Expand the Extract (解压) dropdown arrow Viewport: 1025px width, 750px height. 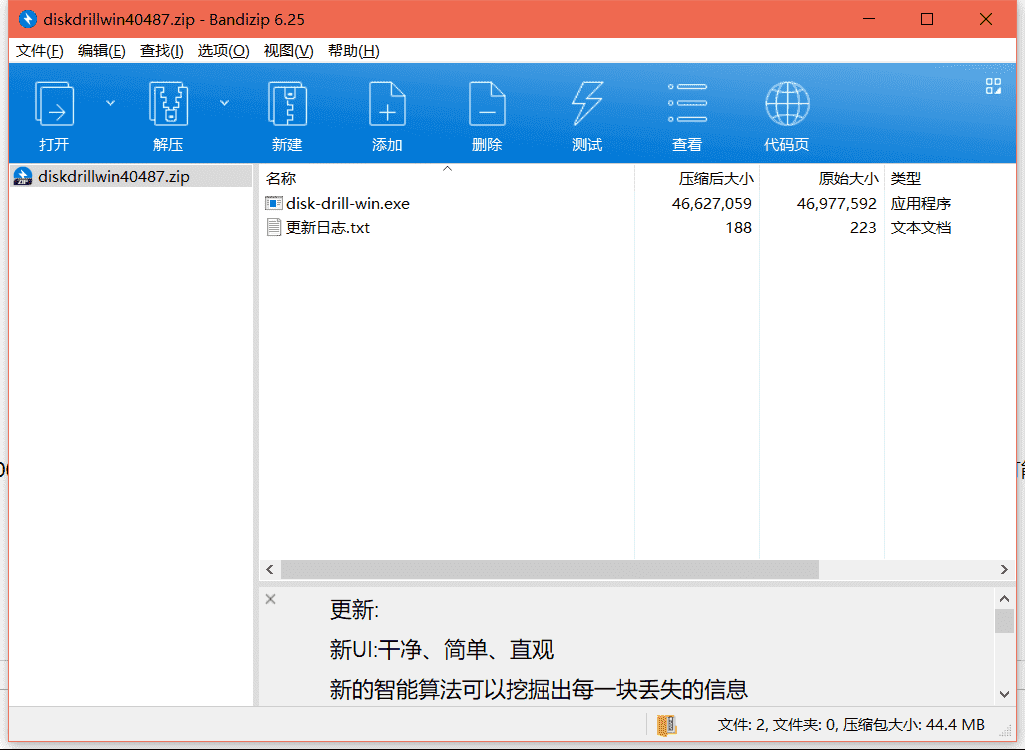224,103
